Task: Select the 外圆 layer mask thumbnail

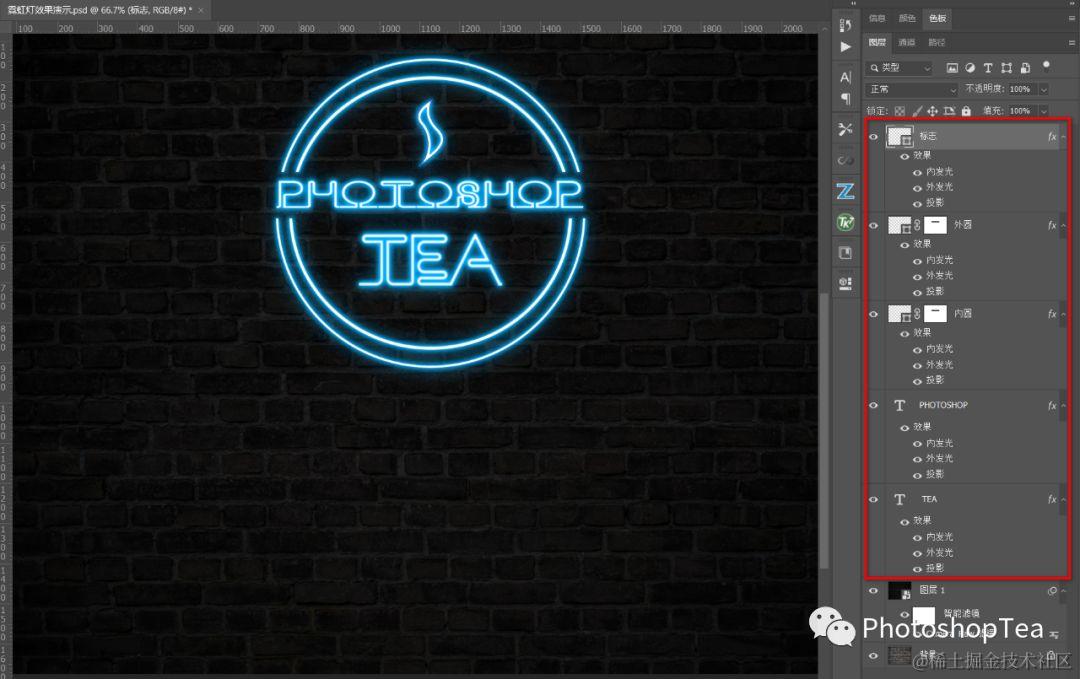Action: (x=935, y=225)
